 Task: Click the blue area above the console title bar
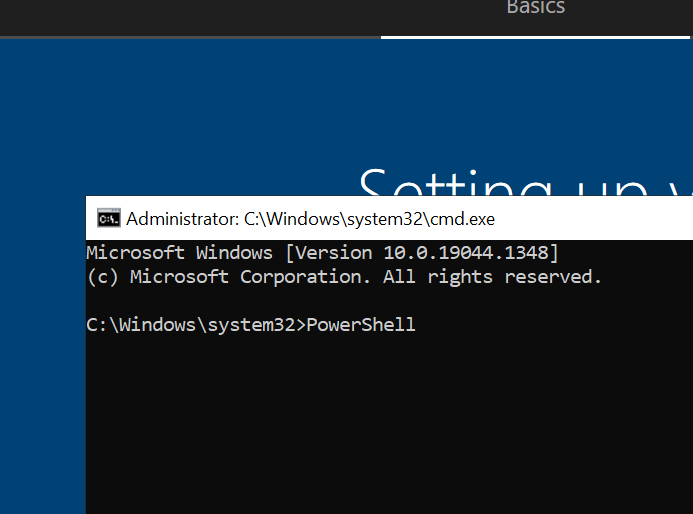point(200,120)
